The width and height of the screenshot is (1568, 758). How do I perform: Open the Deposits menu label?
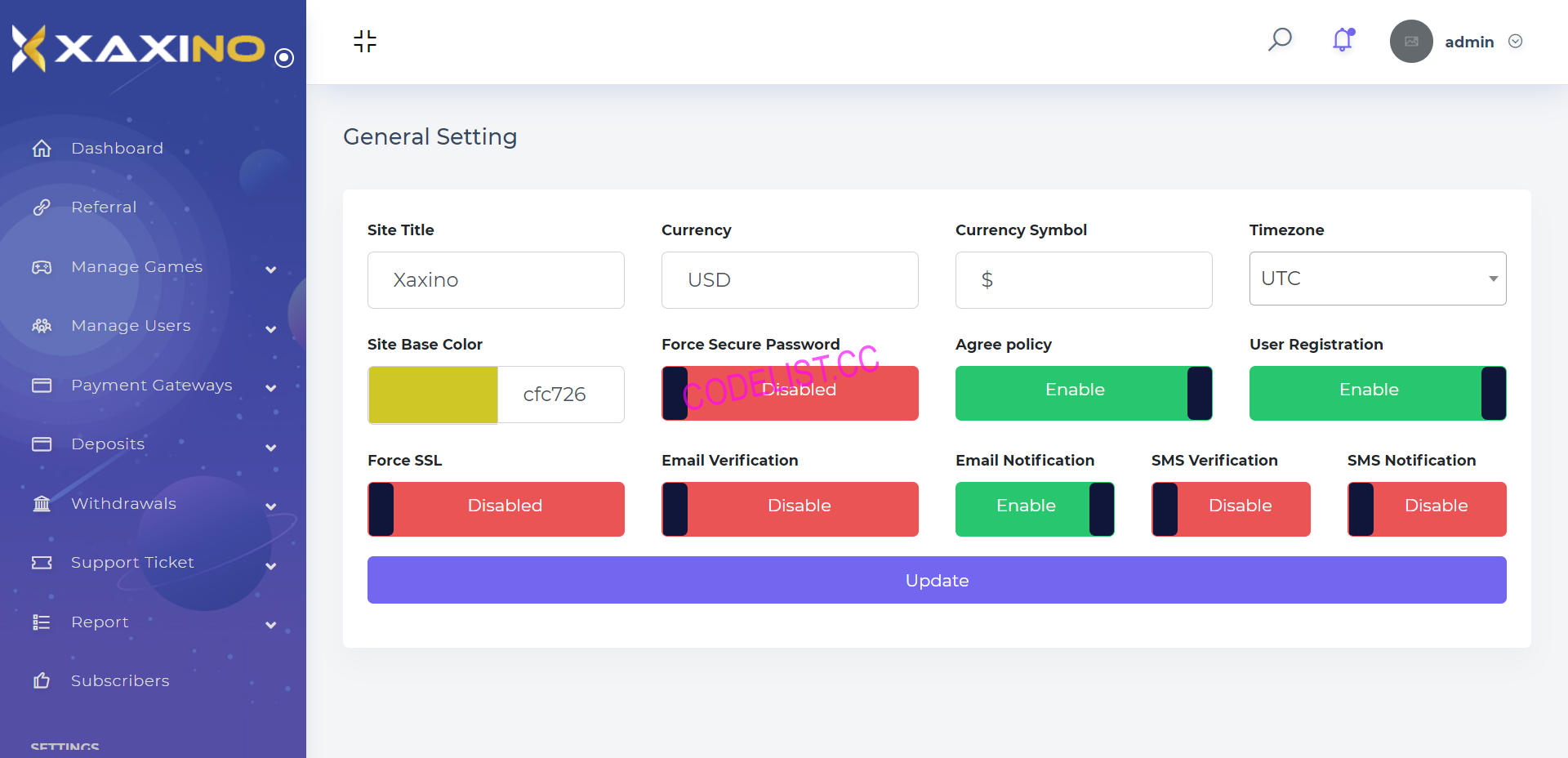108,444
